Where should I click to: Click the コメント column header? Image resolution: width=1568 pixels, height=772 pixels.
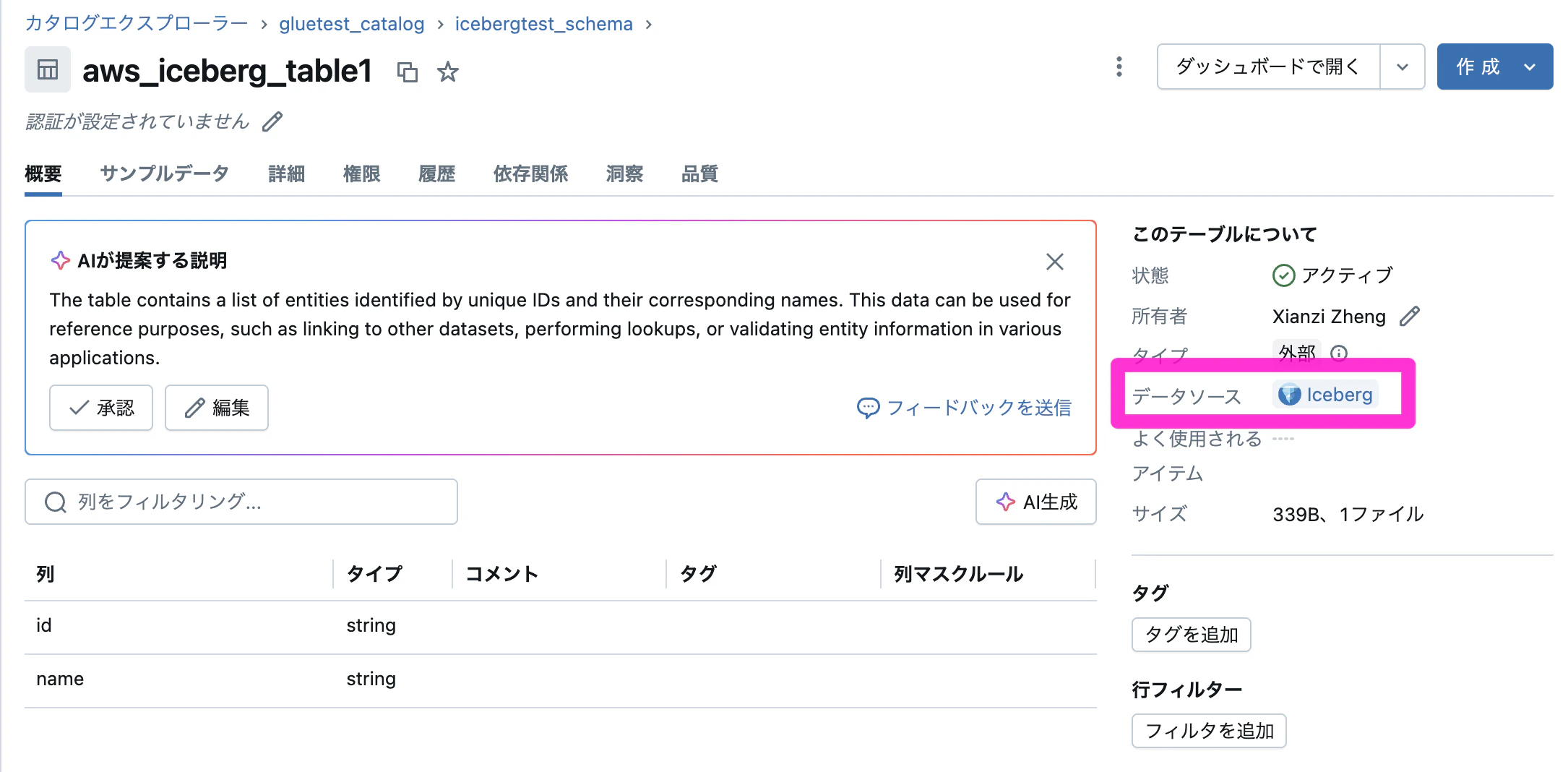pos(502,574)
